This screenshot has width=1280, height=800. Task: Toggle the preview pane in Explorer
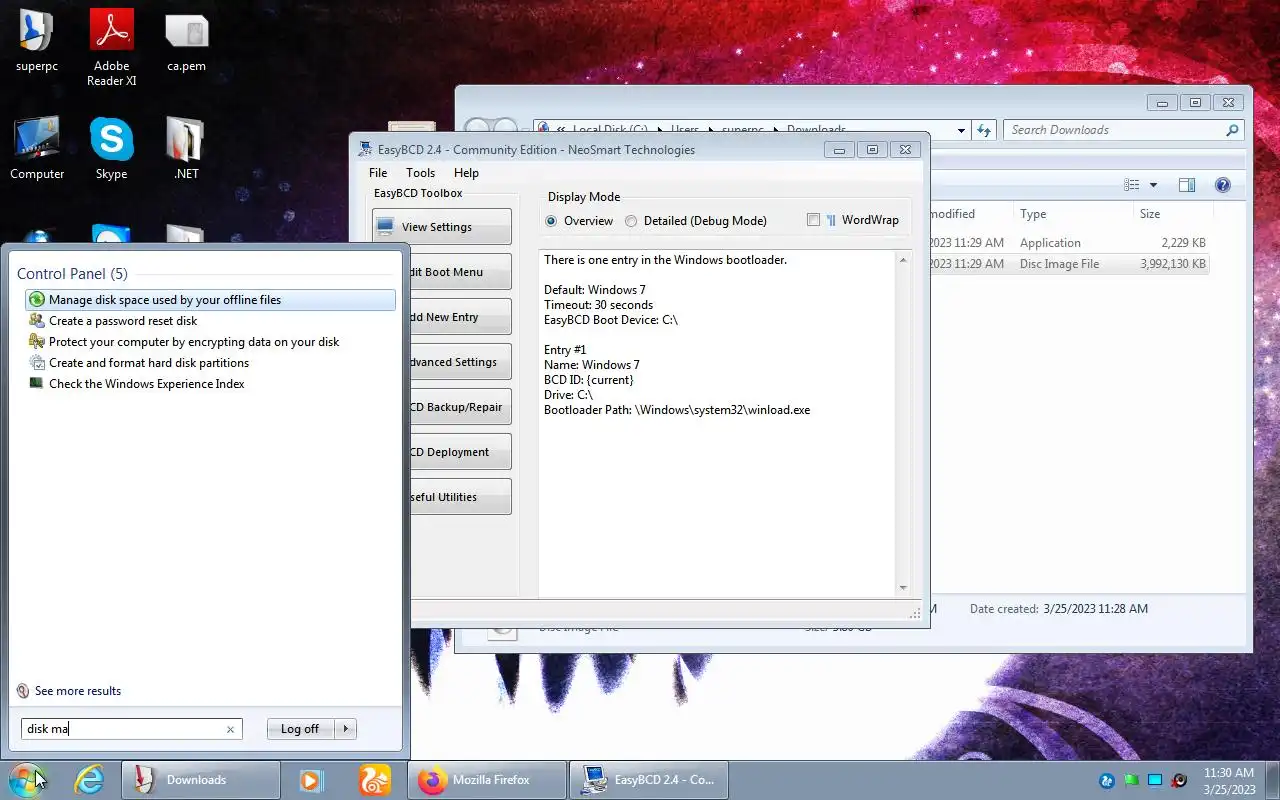pyautogui.click(x=1187, y=185)
